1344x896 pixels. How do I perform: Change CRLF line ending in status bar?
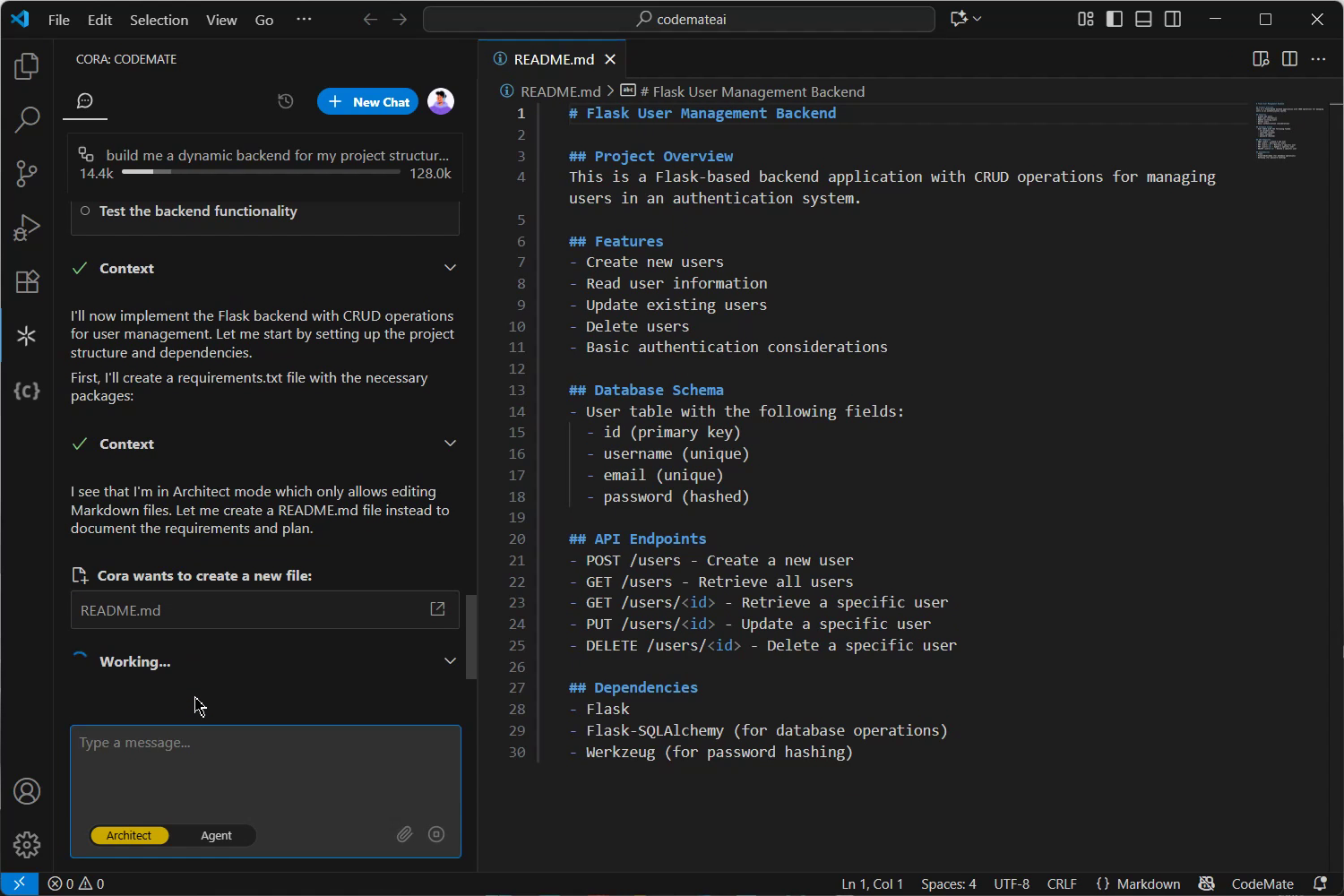[x=1062, y=883]
